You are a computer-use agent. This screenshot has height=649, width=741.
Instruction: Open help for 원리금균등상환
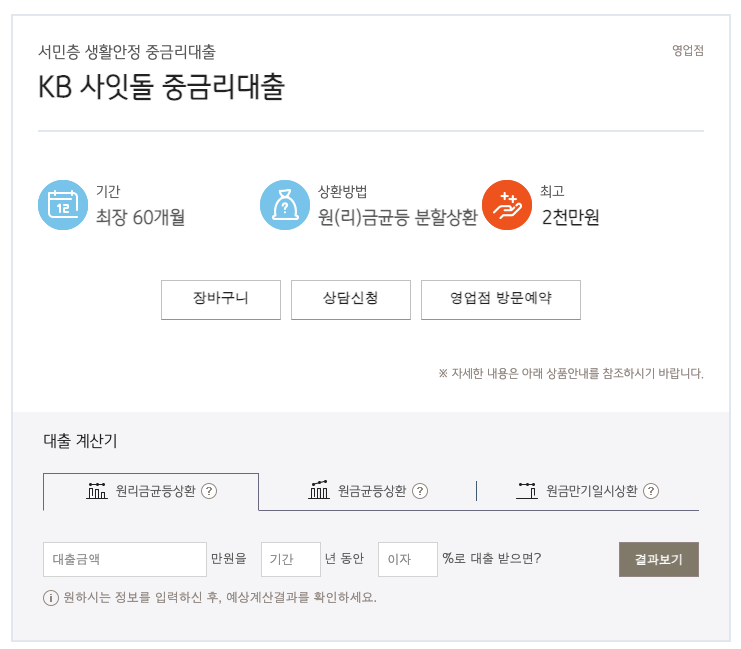point(209,491)
